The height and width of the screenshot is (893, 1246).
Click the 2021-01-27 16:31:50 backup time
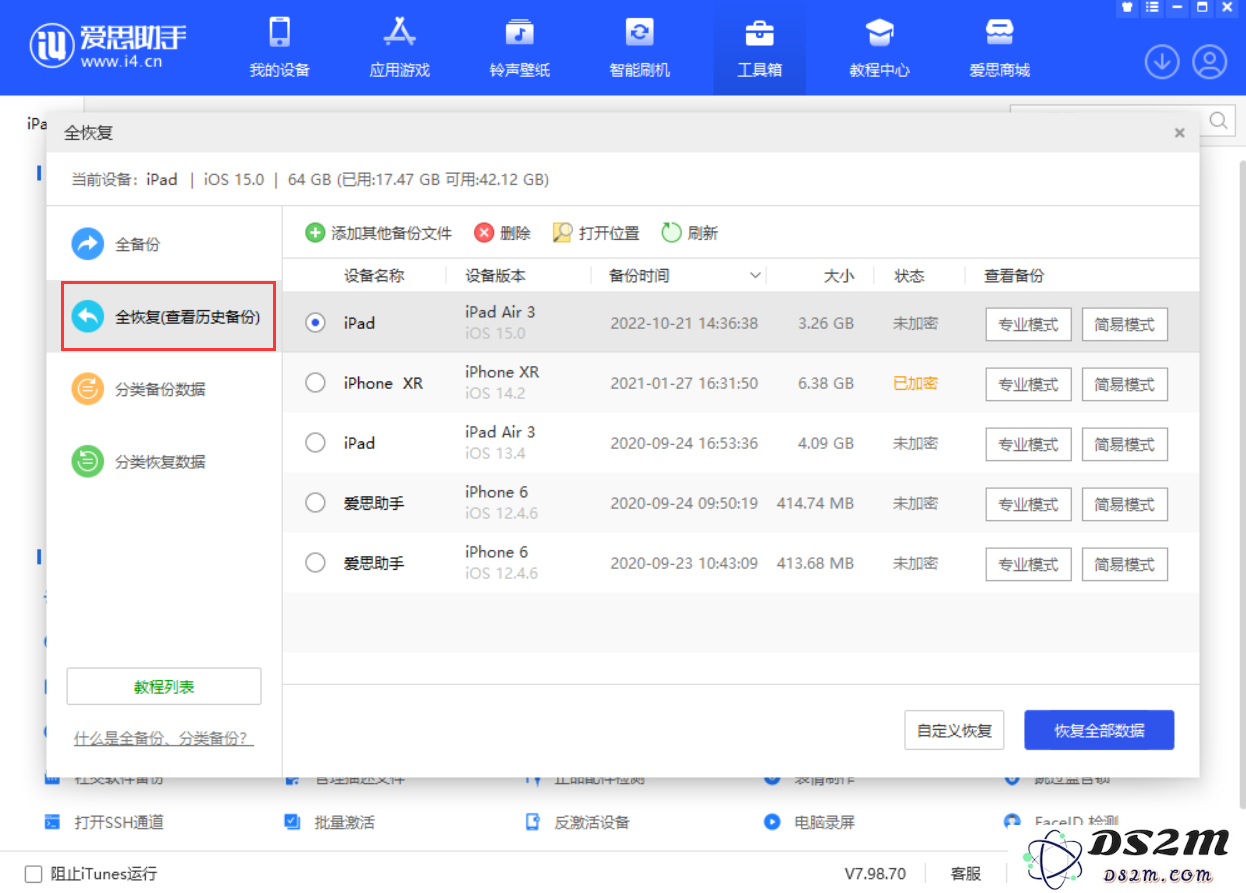(x=684, y=383)
